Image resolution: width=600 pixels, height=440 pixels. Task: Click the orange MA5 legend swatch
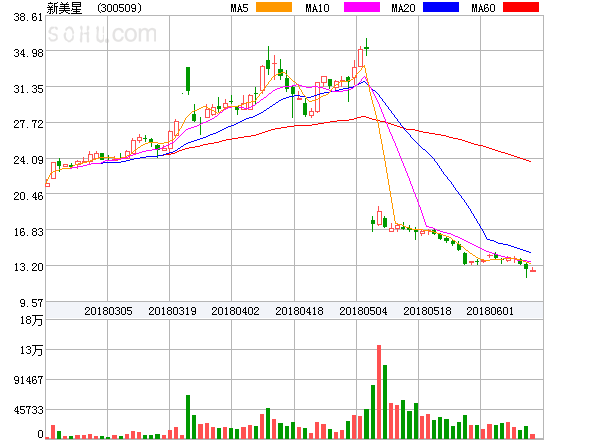(274, 7)
